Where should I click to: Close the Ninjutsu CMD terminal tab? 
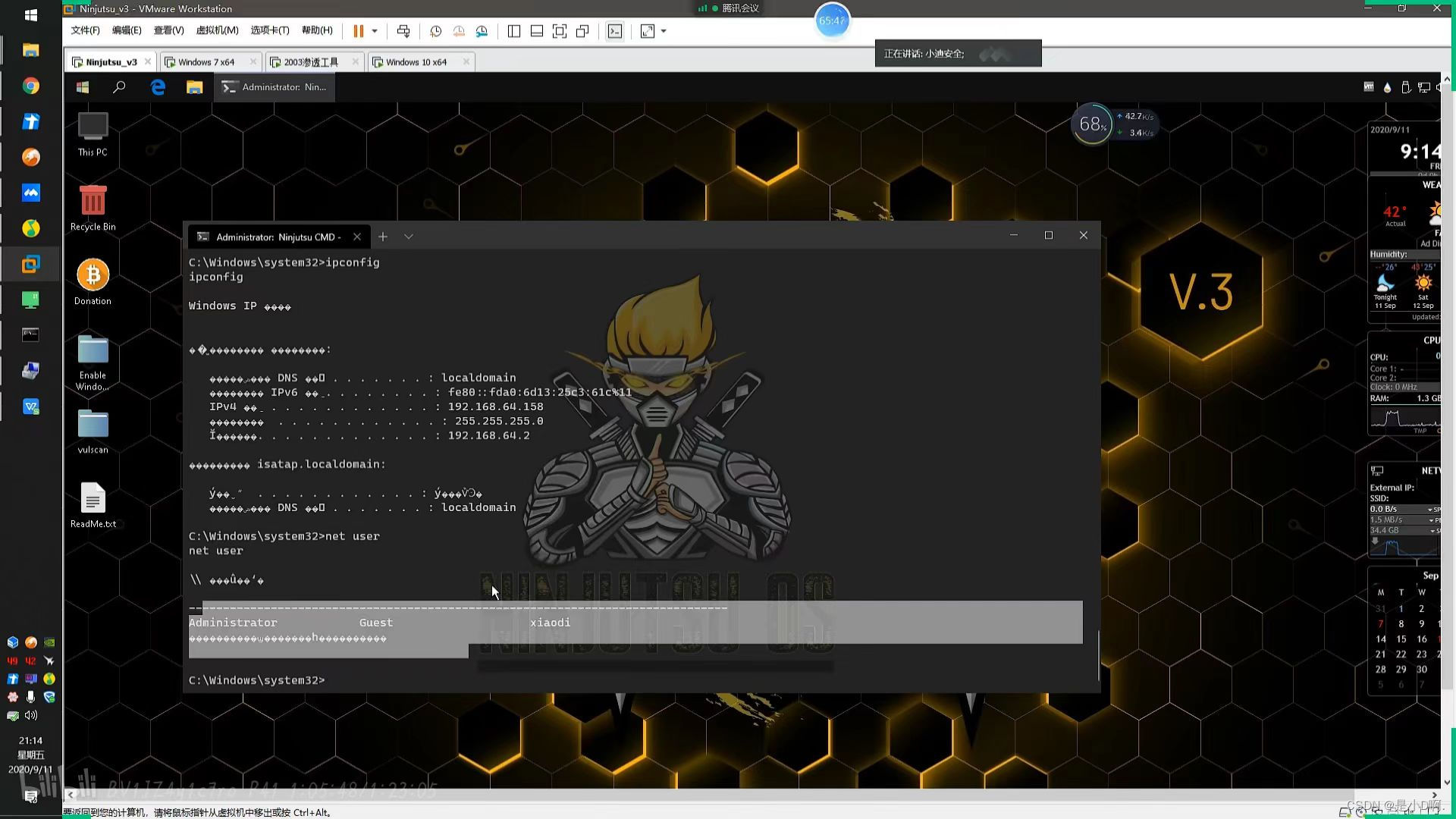(x=356, y=237)
